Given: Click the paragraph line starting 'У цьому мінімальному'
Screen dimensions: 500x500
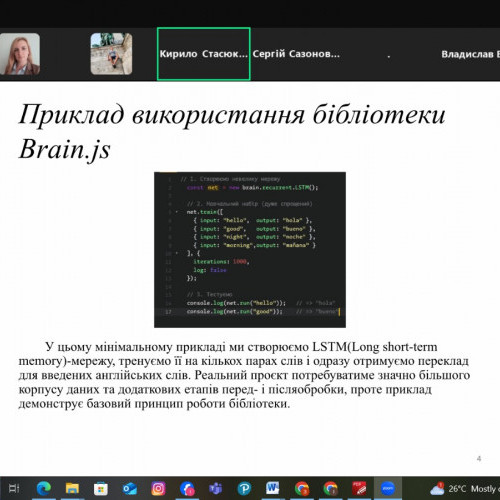Looking at the screenshot, I should (x=241, y=347).
